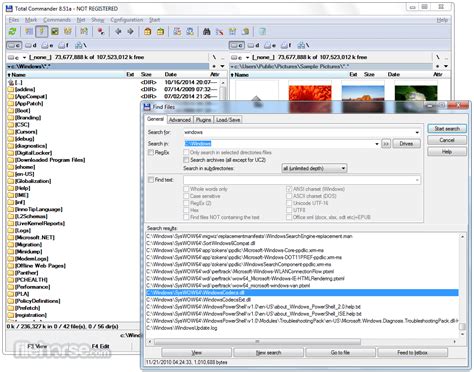Click the binoculars search toolbar icon

(x=207, y=32)
